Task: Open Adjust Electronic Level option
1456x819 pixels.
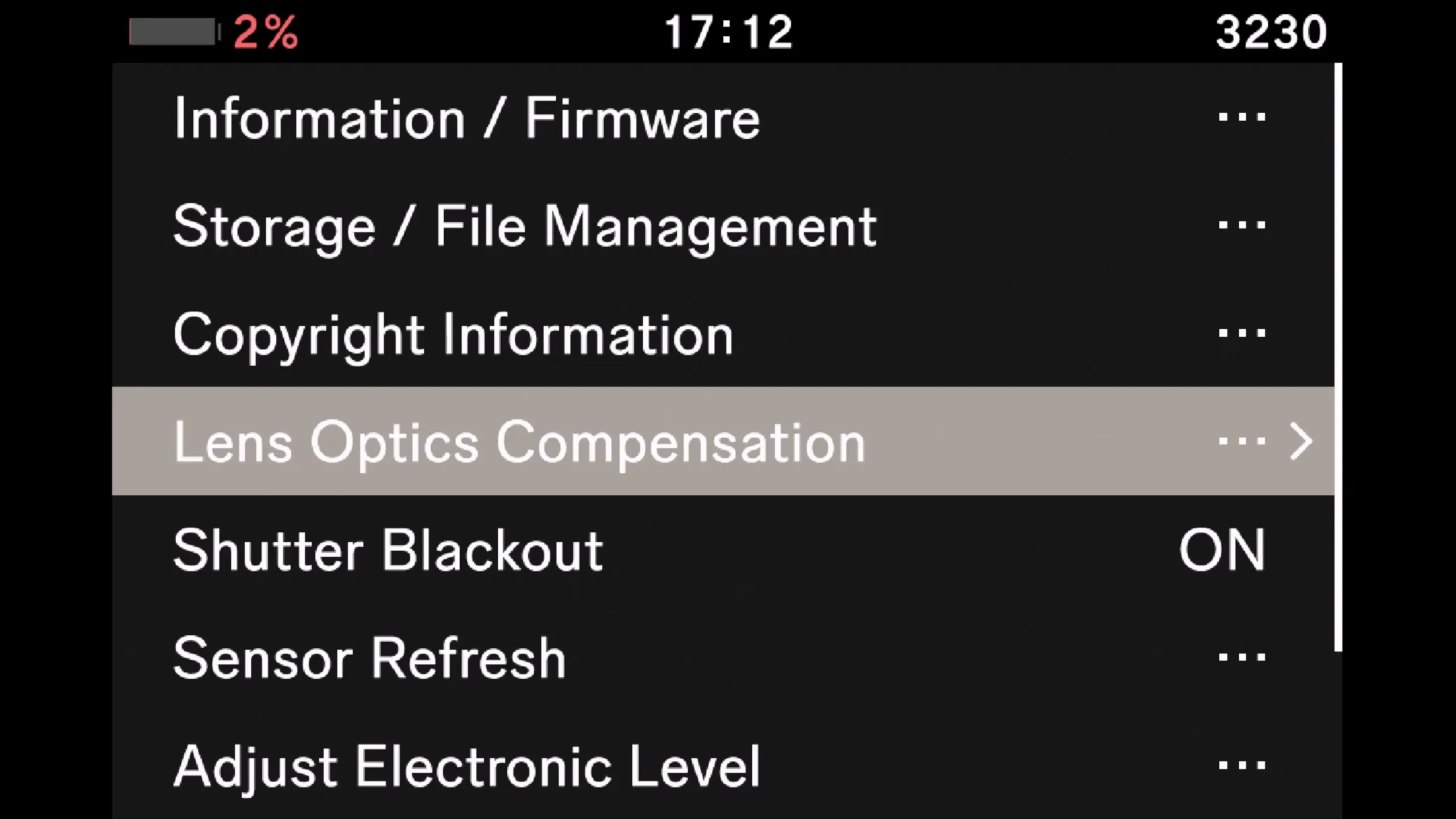Action: [466, 768]
